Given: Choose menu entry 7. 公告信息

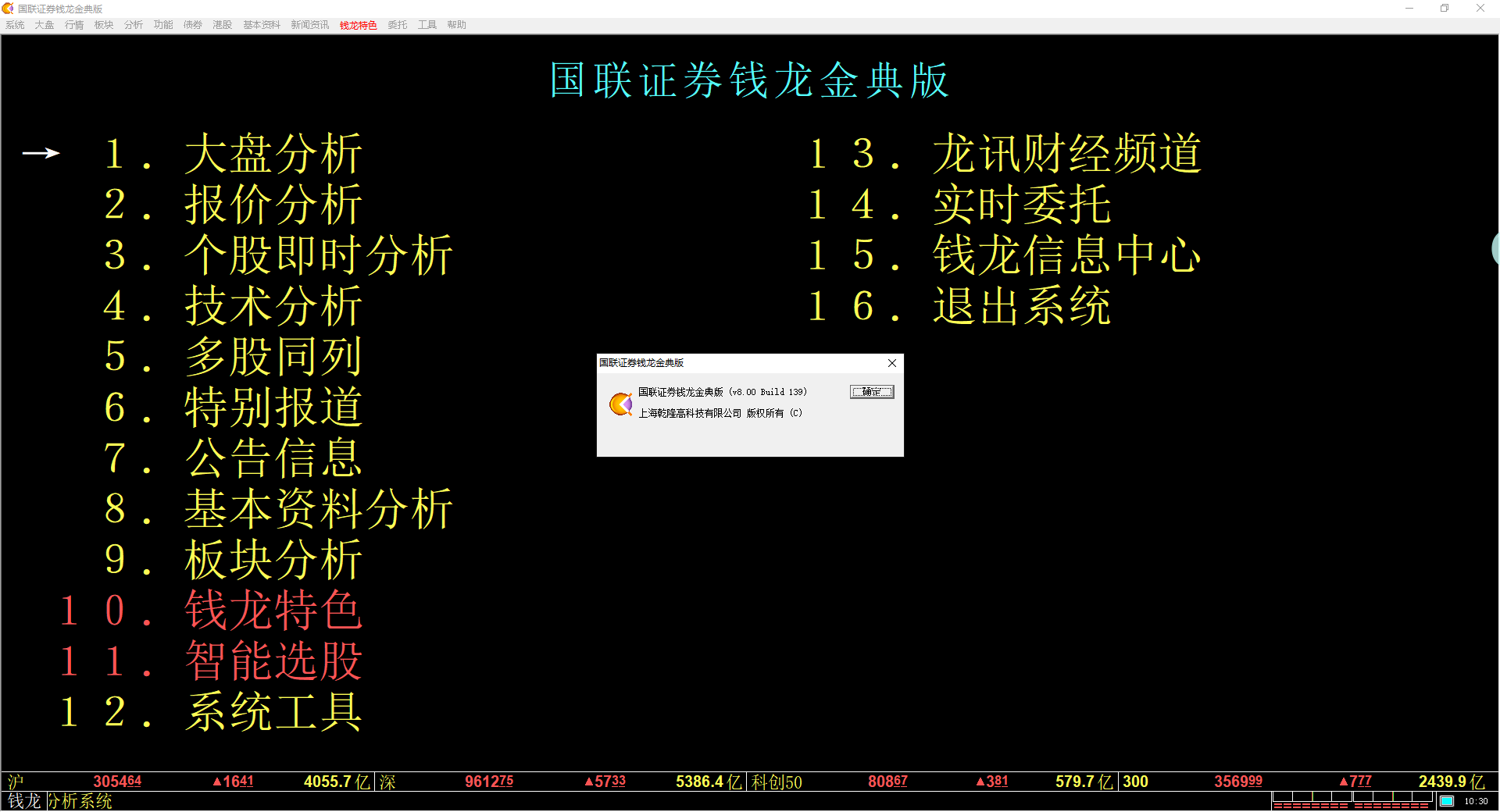Looking at the screenshot, I should tap(233, 458).
